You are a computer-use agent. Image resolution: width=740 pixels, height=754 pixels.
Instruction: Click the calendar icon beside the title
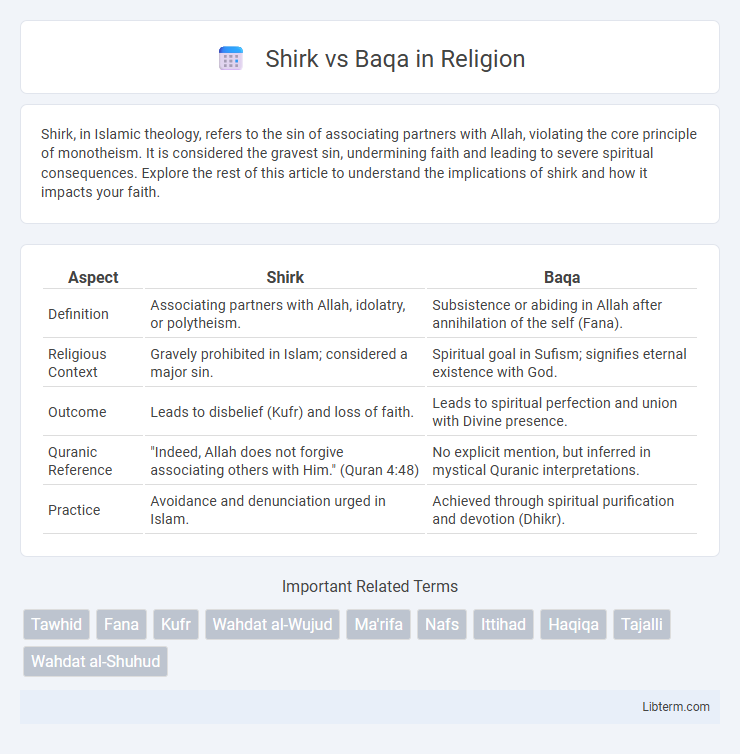click(231, 59)
